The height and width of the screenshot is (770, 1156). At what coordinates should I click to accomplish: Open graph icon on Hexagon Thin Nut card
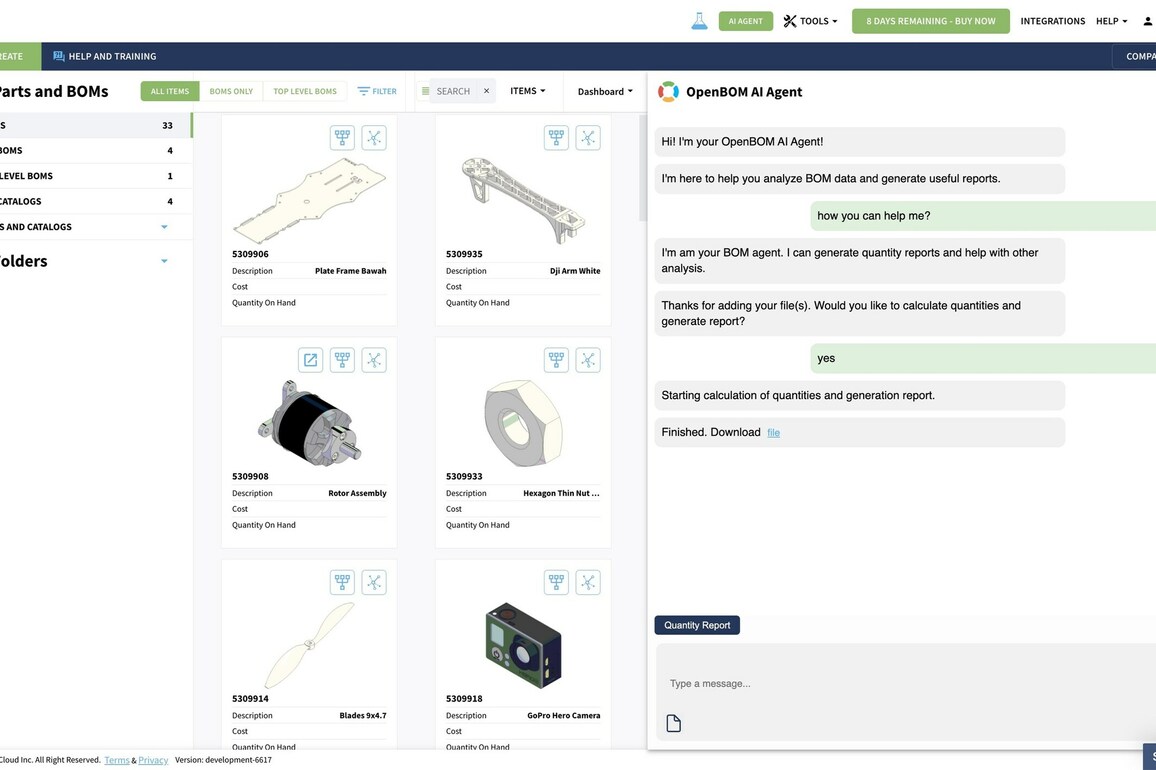point(588,360)
